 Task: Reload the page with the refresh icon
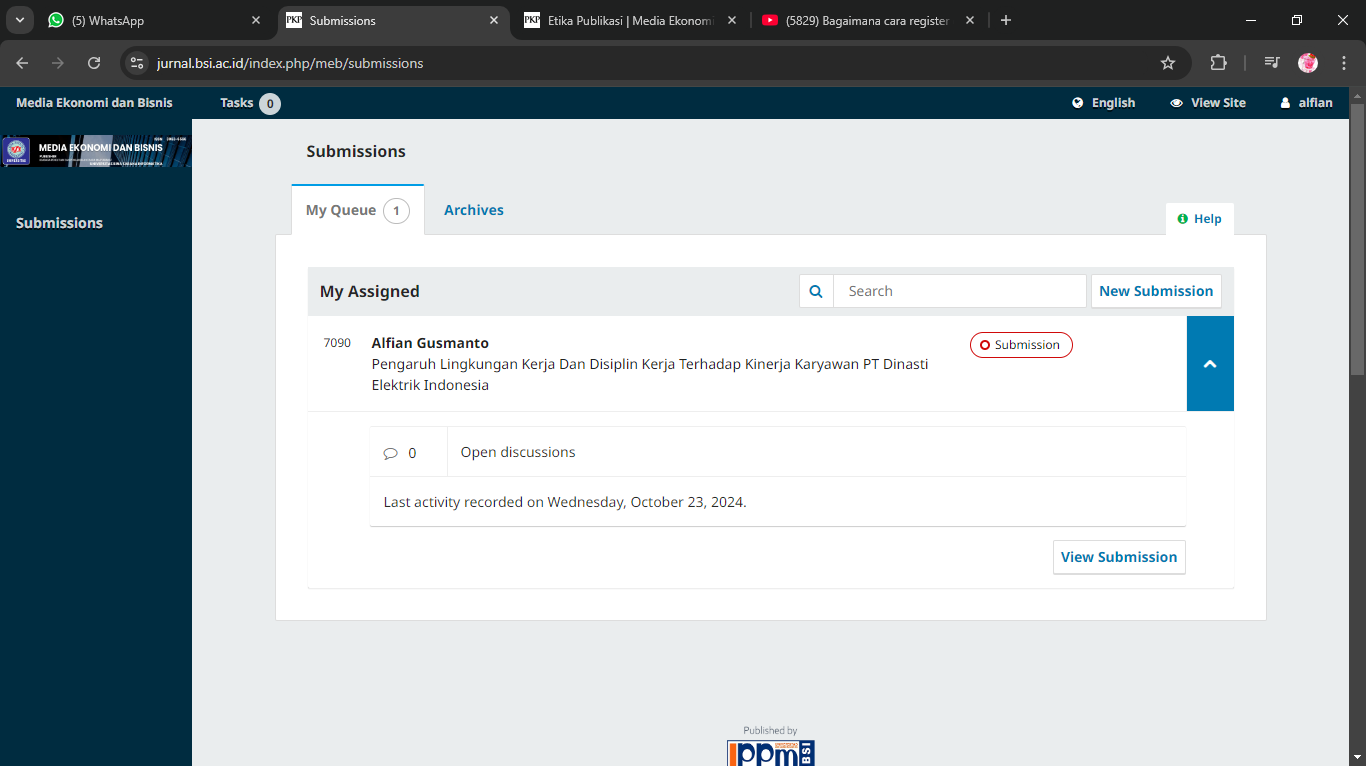coord(94,63)
